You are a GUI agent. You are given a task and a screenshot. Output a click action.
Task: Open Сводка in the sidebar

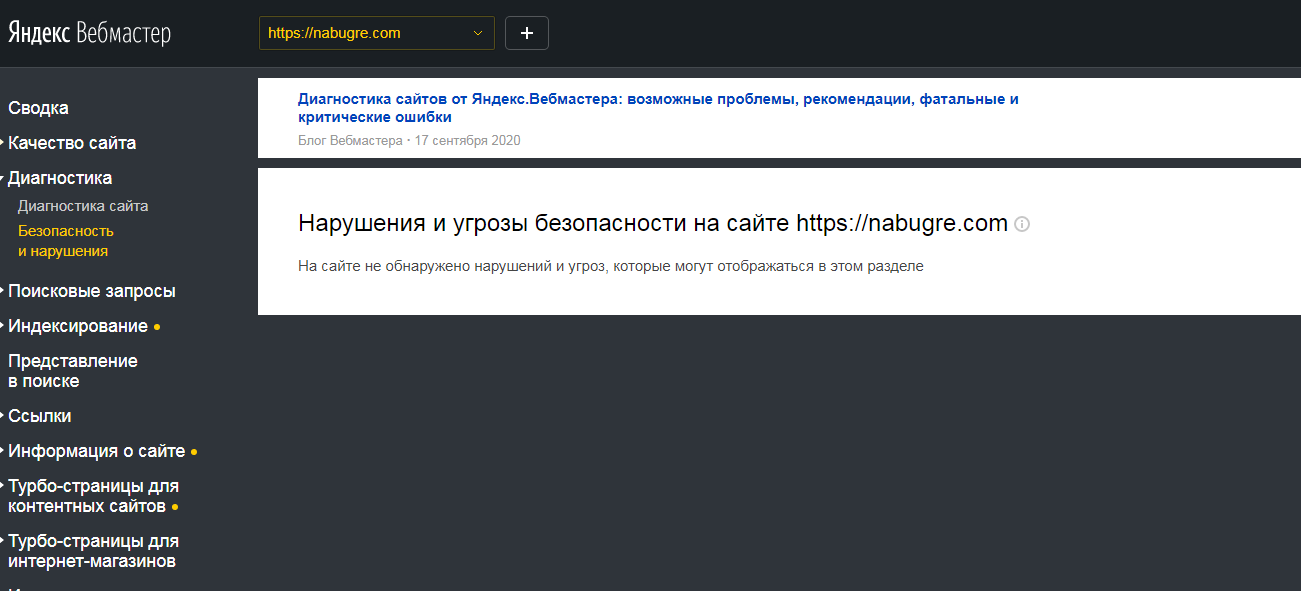(38, 108)
